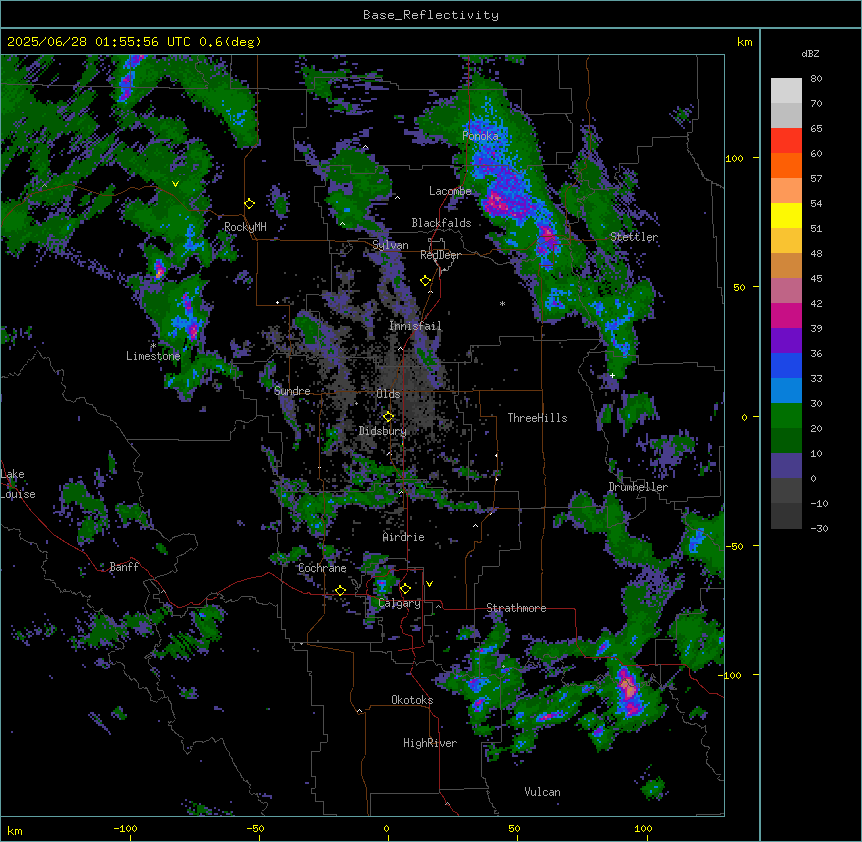Pick the green swatch between 30 and 20 dBZ

[786, 416]
